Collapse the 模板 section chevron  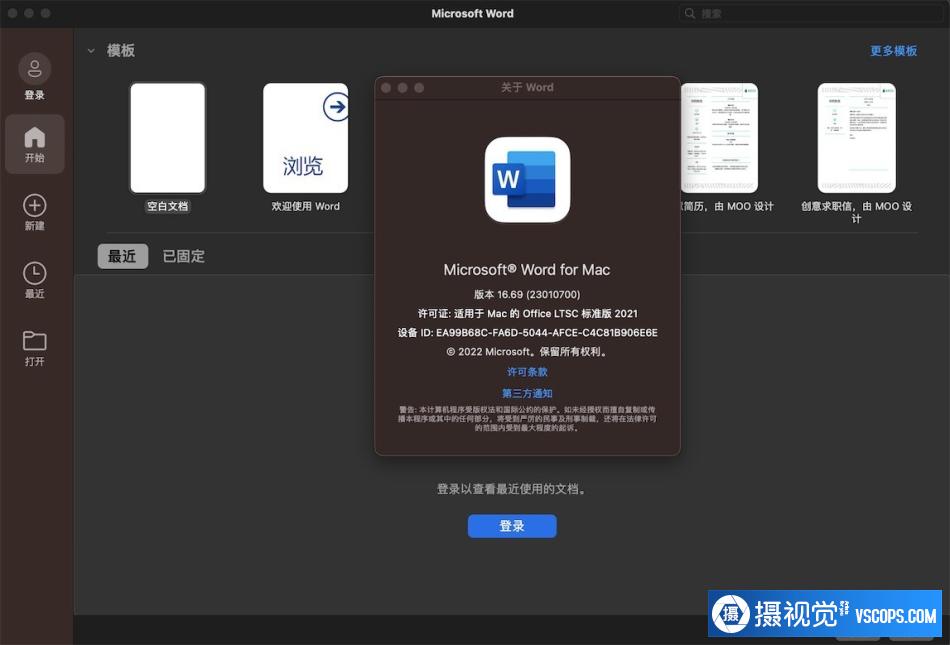click(x=91, y=51)
